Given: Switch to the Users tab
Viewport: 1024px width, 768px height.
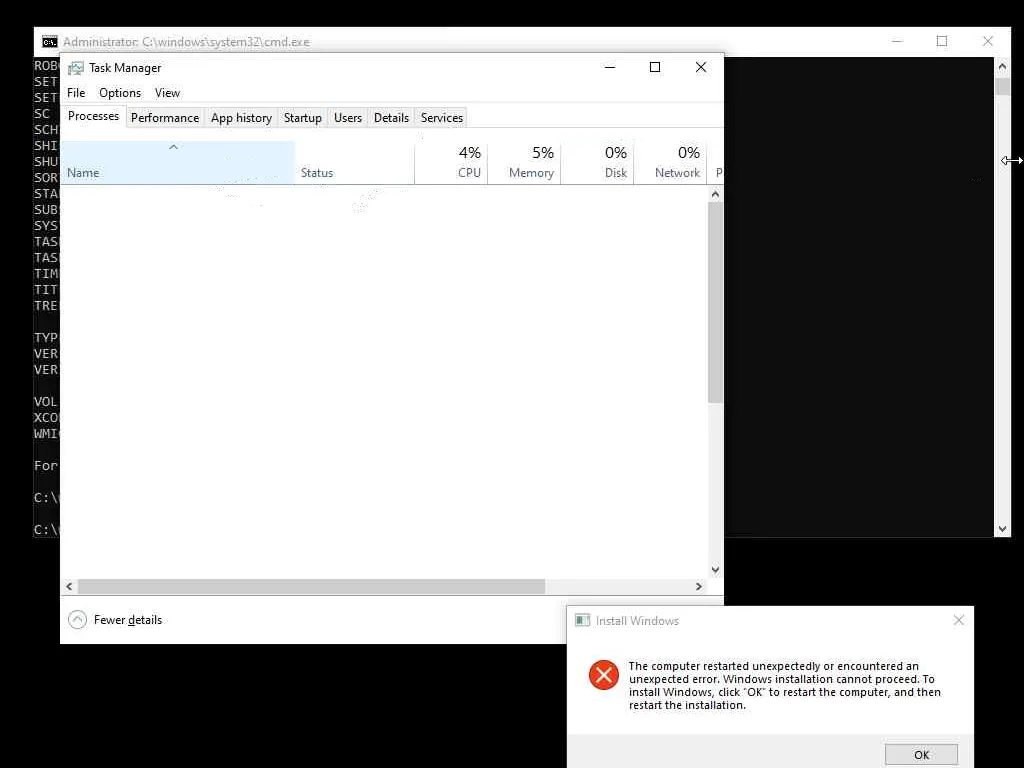Looking at the screenshot, I should point(347,118).
